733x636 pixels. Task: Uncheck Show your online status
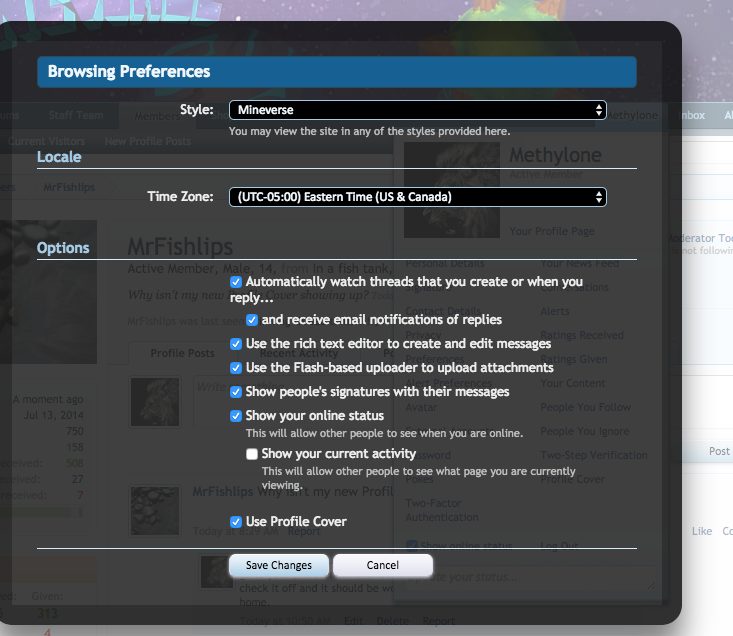point(236,416)
